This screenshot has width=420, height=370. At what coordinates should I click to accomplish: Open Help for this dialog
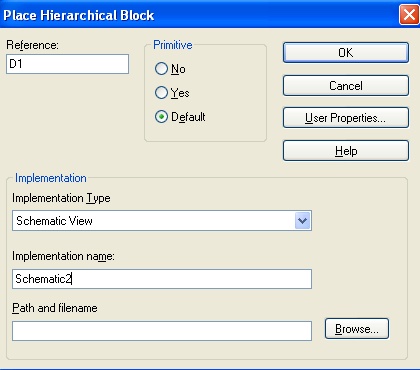tap(346, 151)
